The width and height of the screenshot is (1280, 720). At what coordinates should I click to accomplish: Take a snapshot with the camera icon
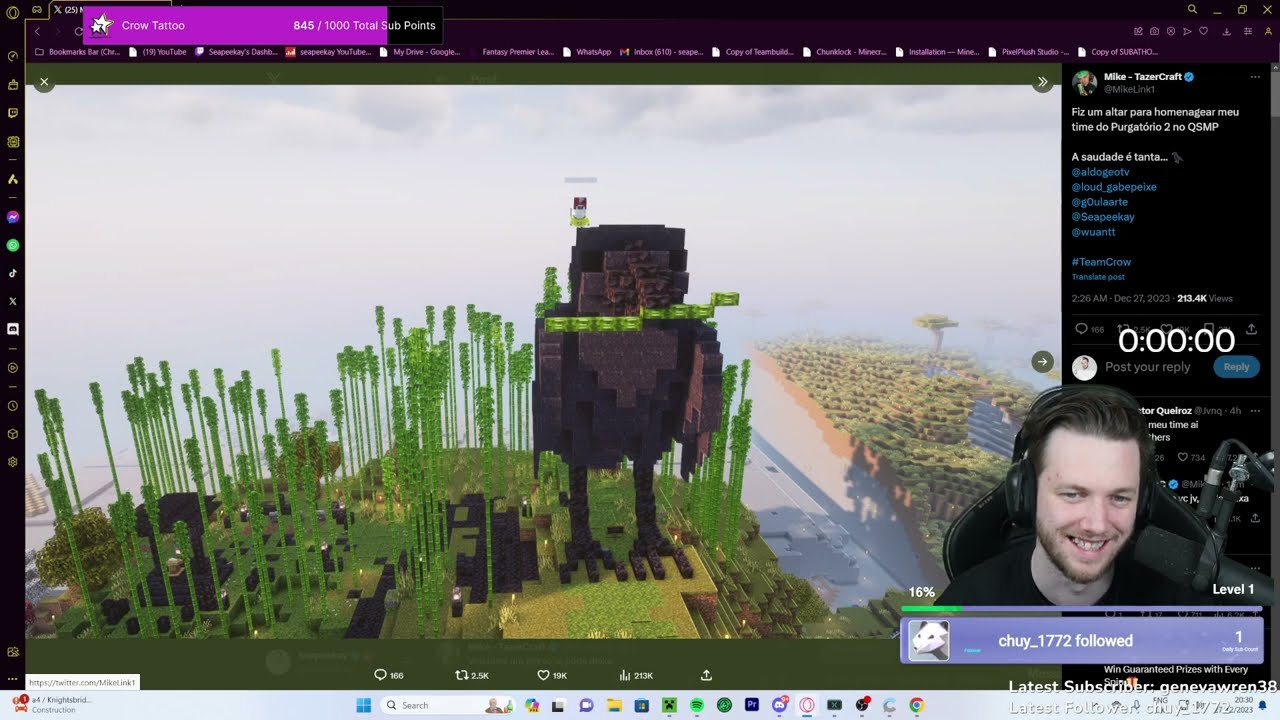click(1155, 31)
